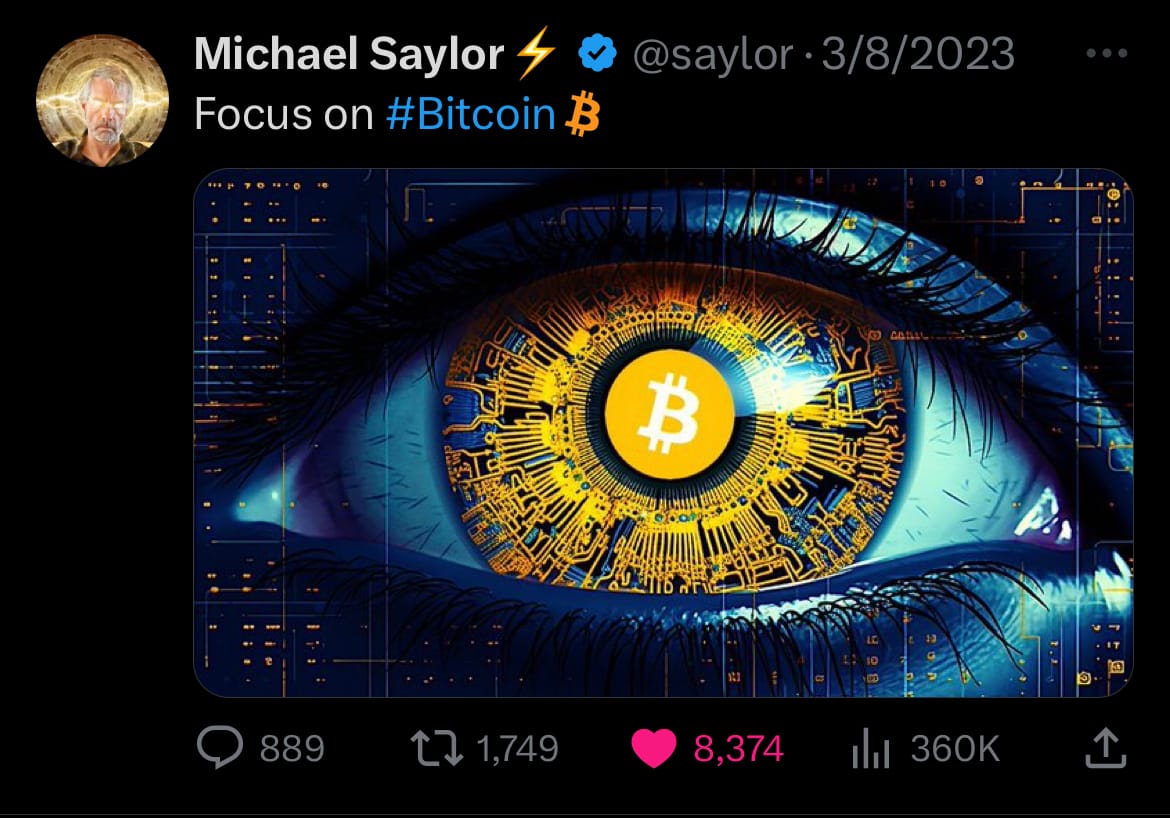The image size is (1170, 818).
Task: Click the 889 replies count
Action: point(292,749)
